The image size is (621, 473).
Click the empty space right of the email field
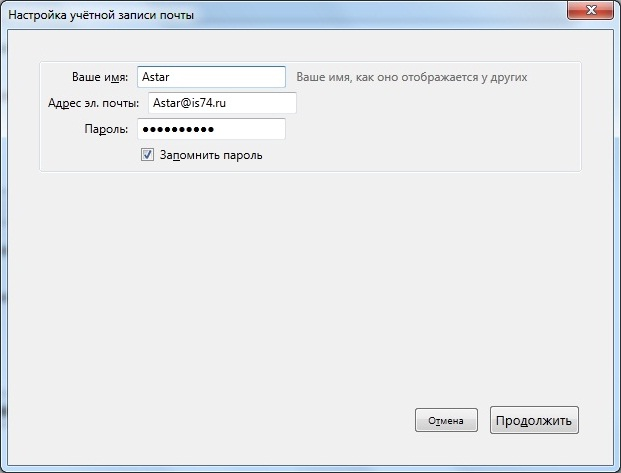point(430,103)
